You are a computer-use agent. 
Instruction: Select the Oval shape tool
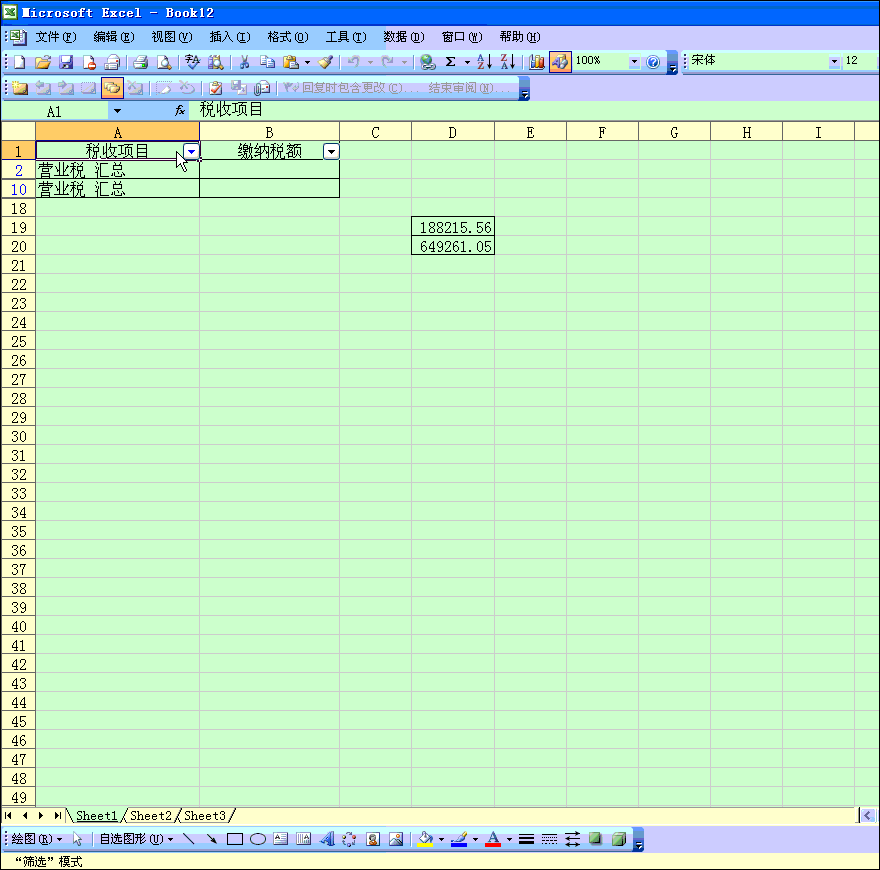pos(257,839)
